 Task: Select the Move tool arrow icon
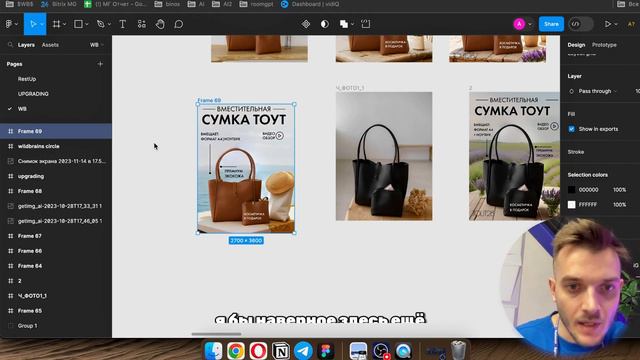(x=33, y=24)
